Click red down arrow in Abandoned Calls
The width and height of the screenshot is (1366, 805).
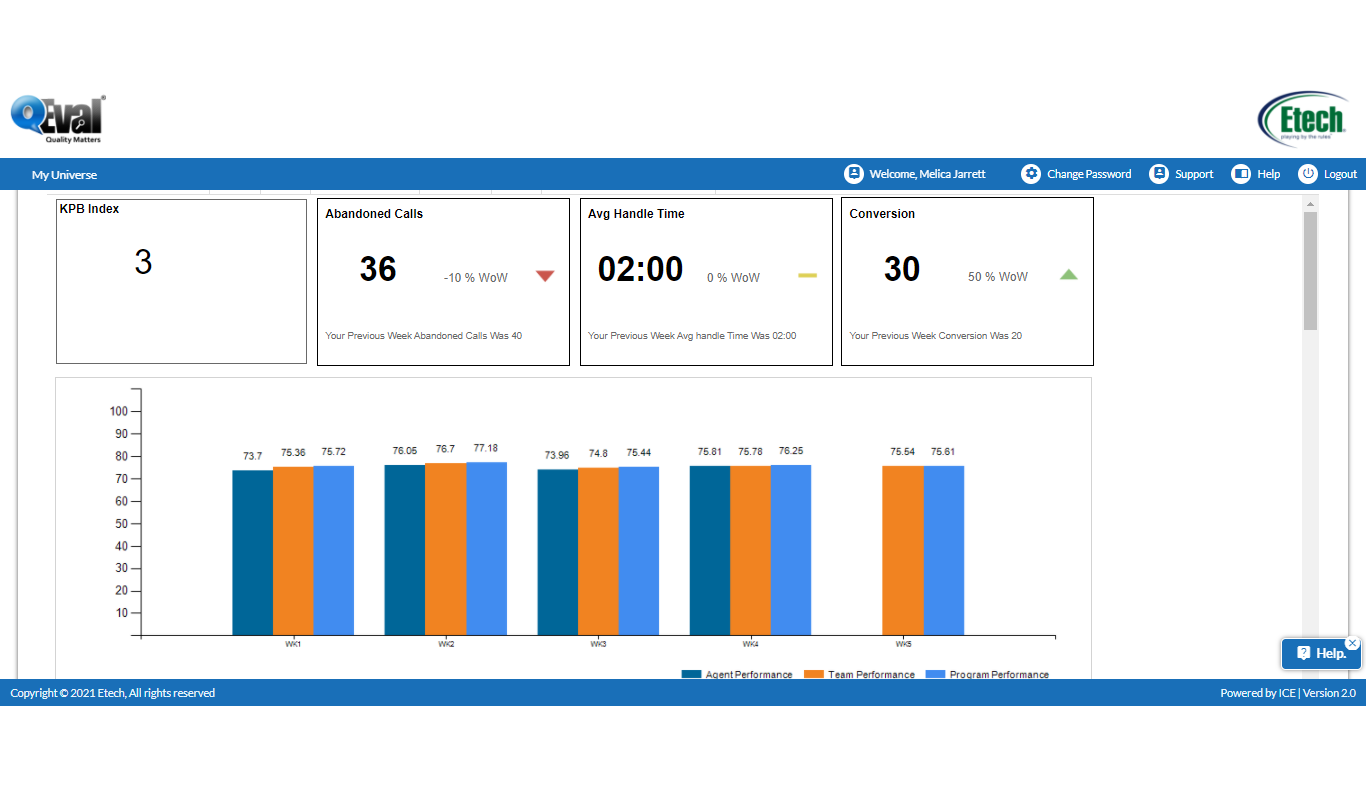[x=545, y=276]
